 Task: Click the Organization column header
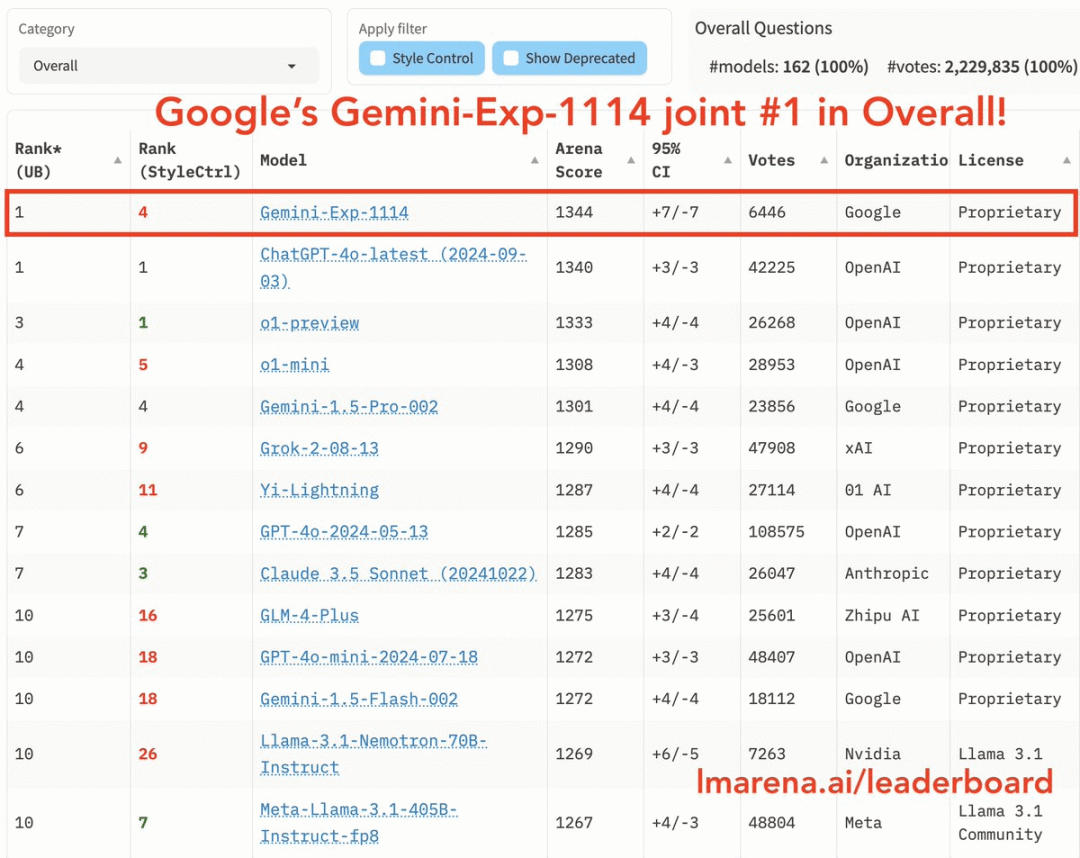click(895, 160)
